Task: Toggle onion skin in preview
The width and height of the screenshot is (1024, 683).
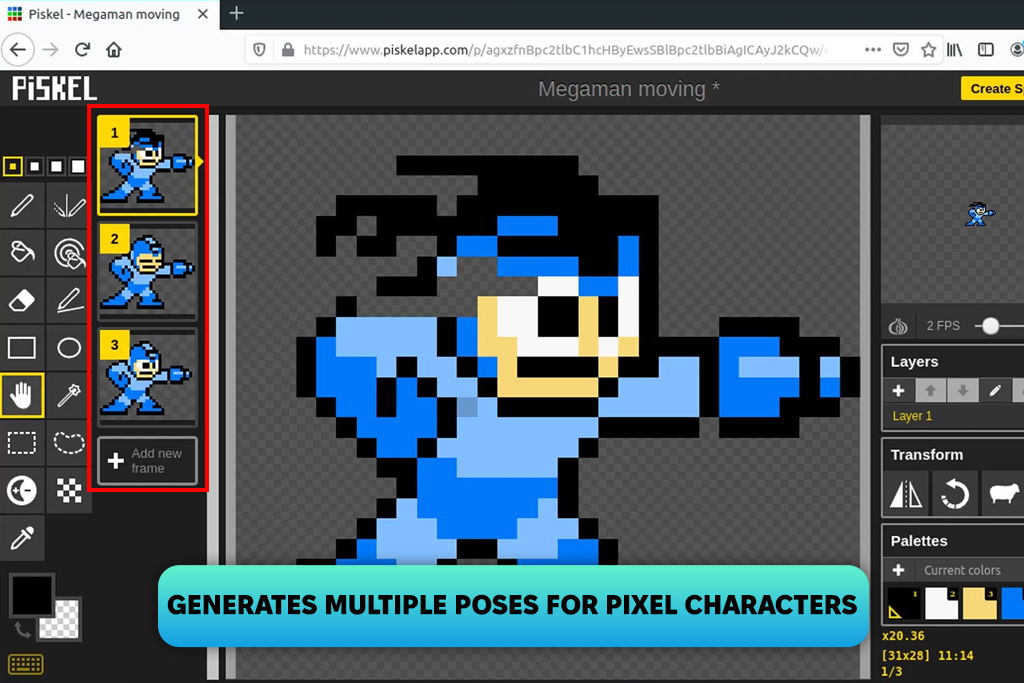Action: [x=898, y=326]
